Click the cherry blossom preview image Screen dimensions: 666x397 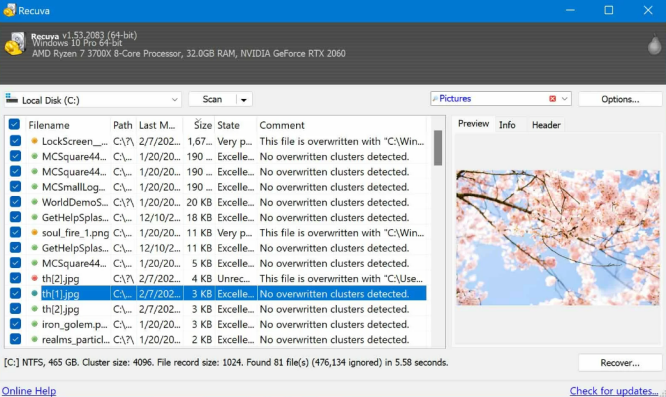tap(558, 237)
